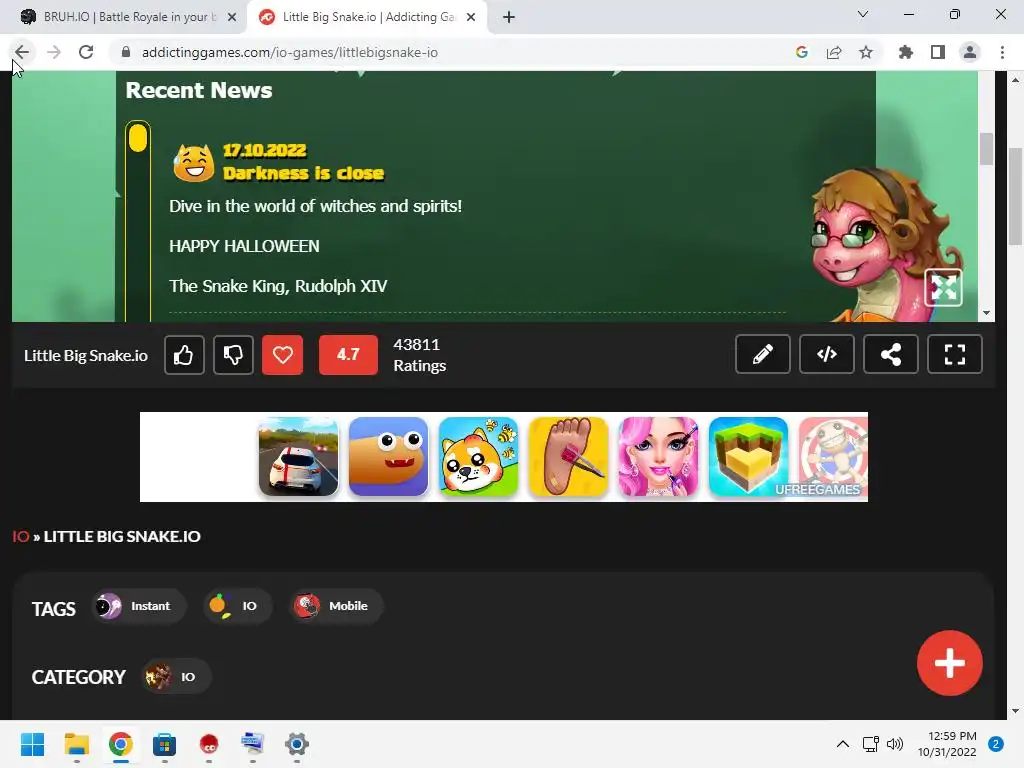The width and height of the screenshot is (1024, 768).
Task: Click the game frame scroll down arrow
Action: coord(986,313)
